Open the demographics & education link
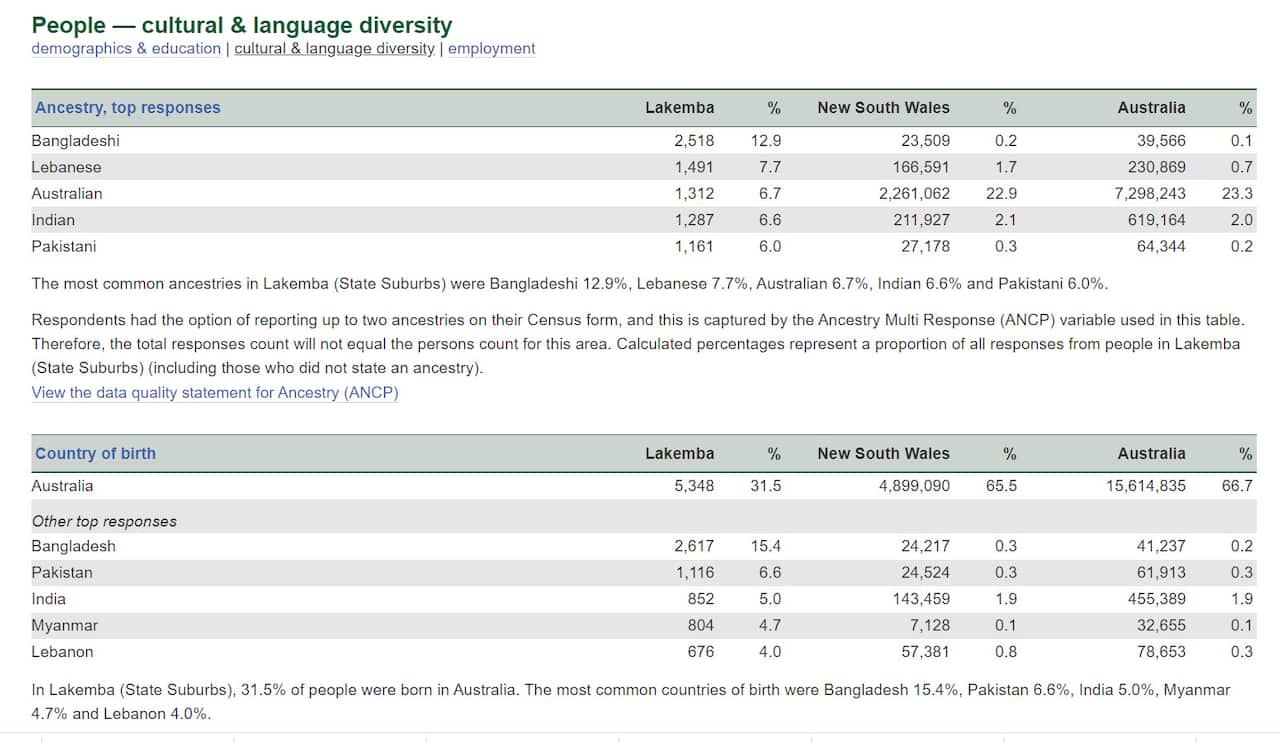1280x743 pixels. [x=125, y=48]
